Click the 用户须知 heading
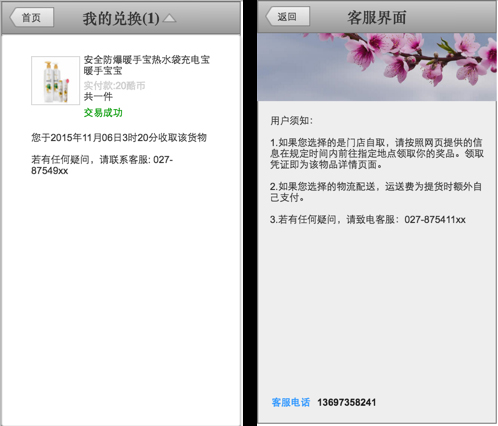Viewport: 498px width, 426px height. point(292,120)
